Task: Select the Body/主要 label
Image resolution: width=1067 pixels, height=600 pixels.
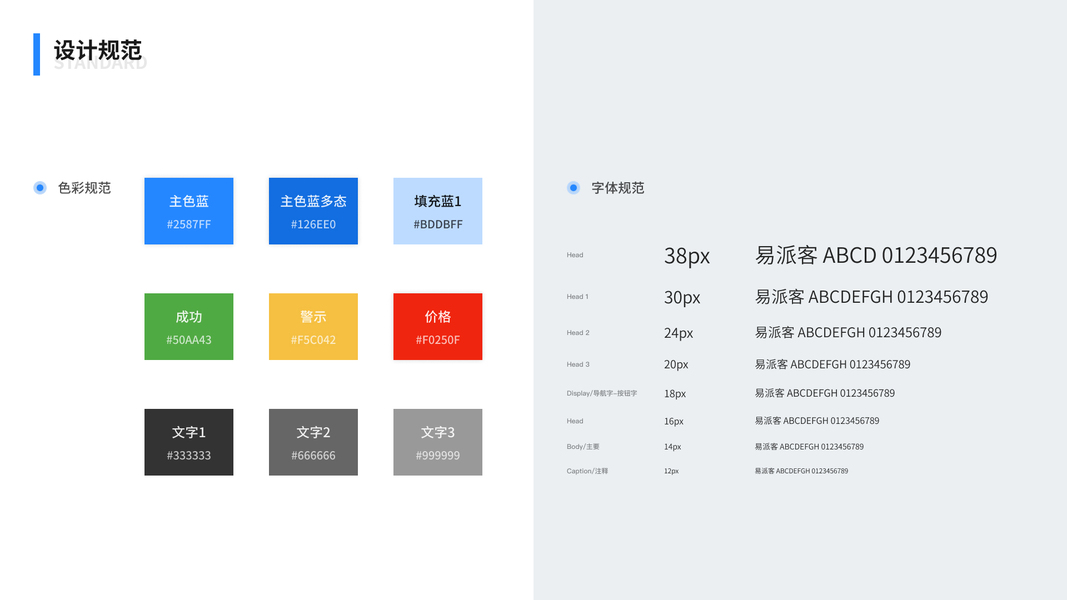Action: tap(583, 447)
